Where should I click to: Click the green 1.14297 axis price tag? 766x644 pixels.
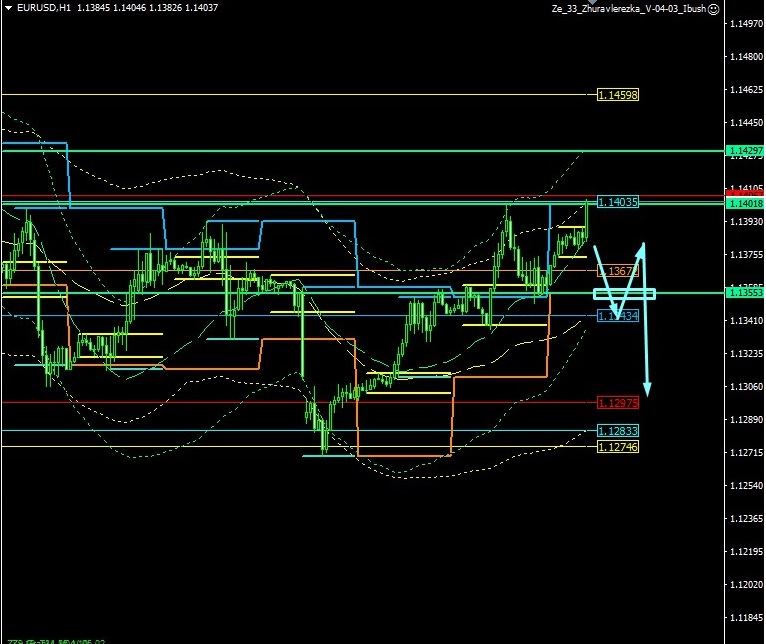pos(745,151)
